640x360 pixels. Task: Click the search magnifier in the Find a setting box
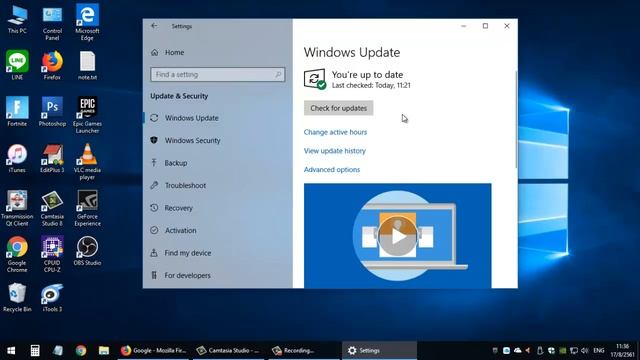pyautogui.click(x=278, y=75)
